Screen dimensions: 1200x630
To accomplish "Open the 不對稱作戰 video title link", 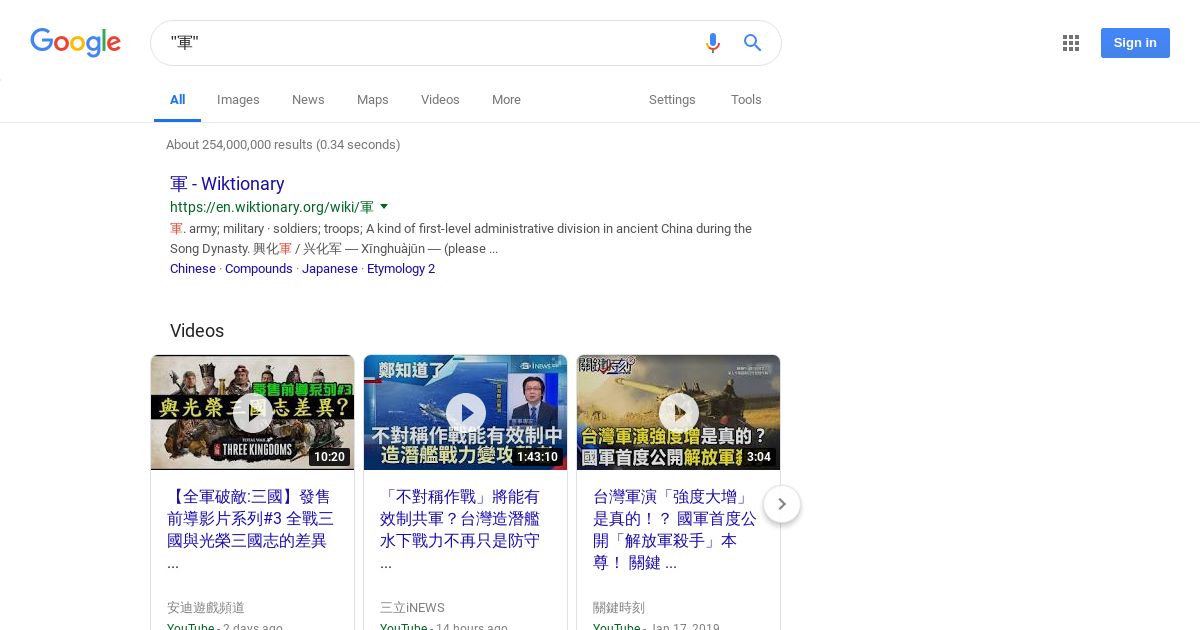I will (462, 529).
